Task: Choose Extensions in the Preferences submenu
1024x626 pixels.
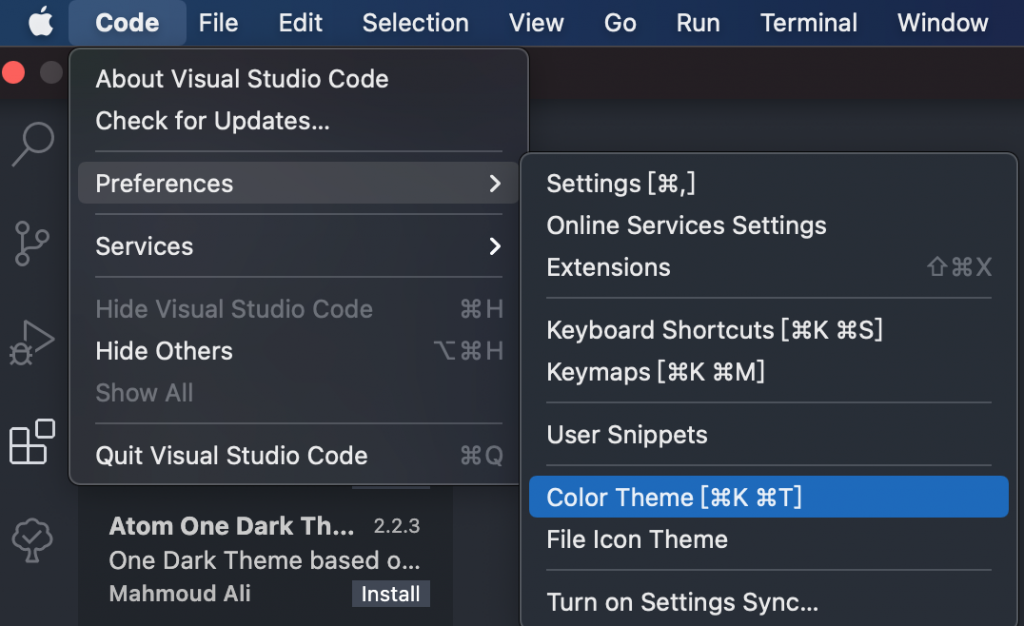Action: click(x=769, y=267)
